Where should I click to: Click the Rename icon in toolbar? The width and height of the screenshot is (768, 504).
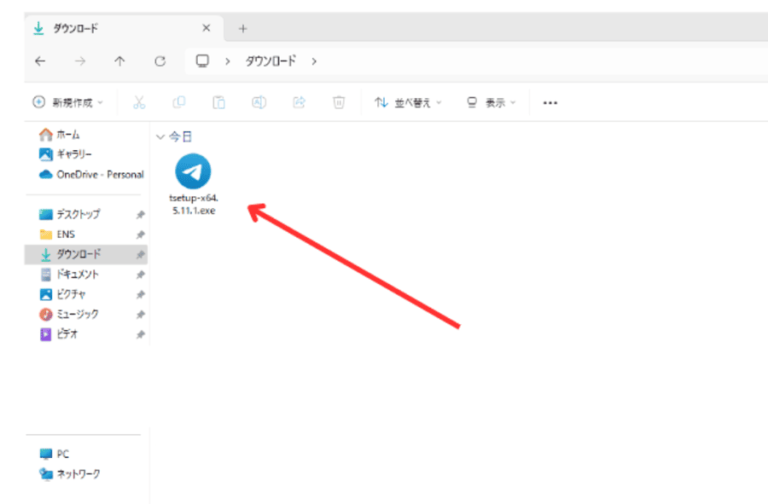tap(258, 102)
